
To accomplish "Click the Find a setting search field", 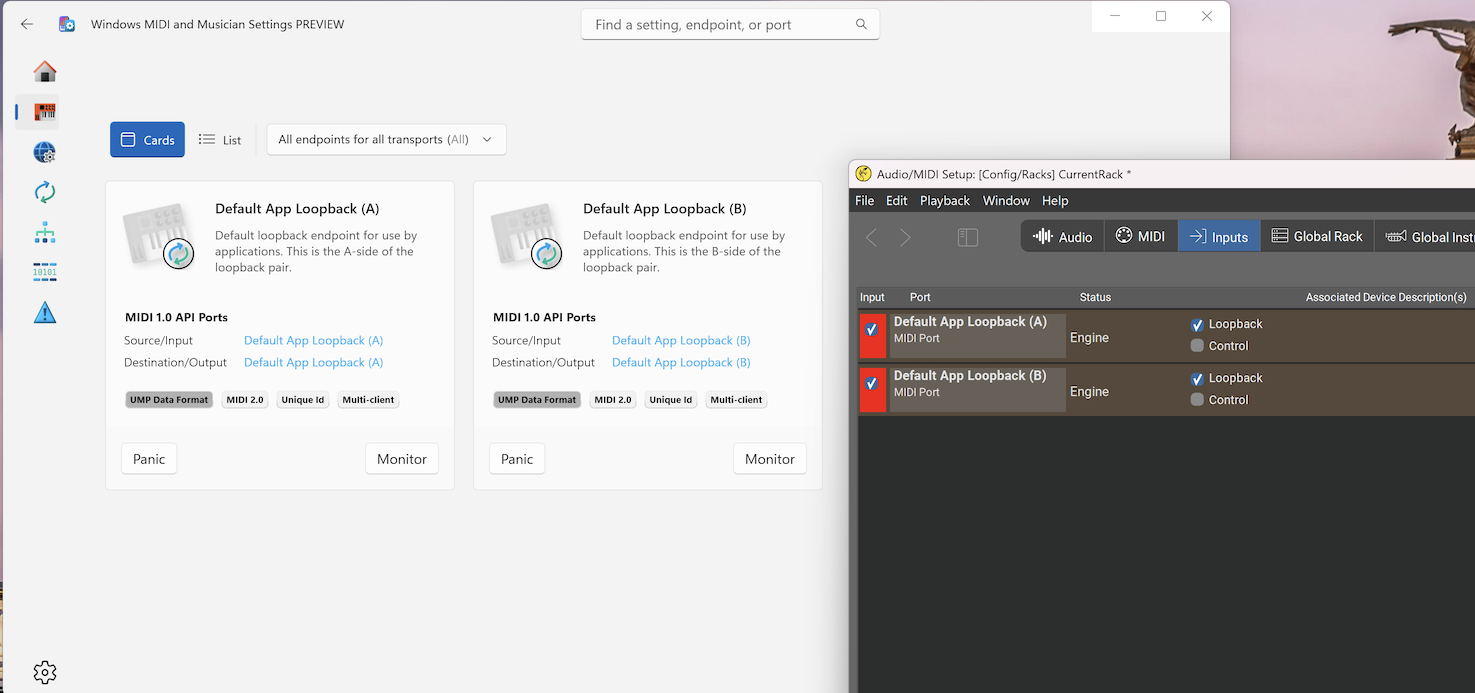I will (x=720, y=24).
